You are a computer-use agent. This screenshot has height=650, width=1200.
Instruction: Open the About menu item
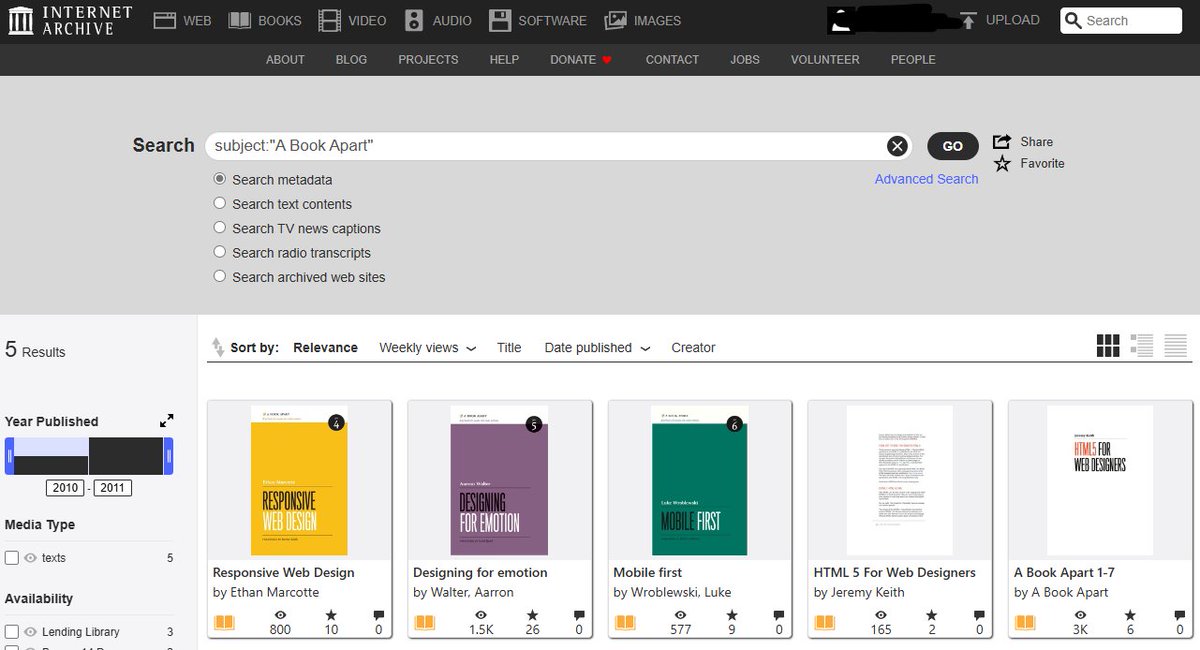[285, 59]
